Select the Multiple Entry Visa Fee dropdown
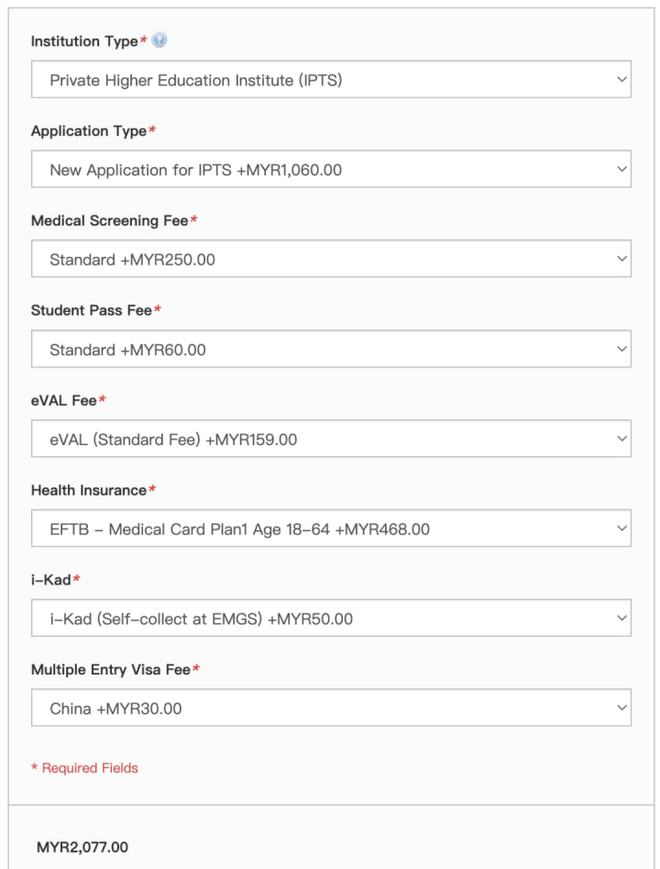The height and width of the screenshot is (869, 660). pos(330,708)
